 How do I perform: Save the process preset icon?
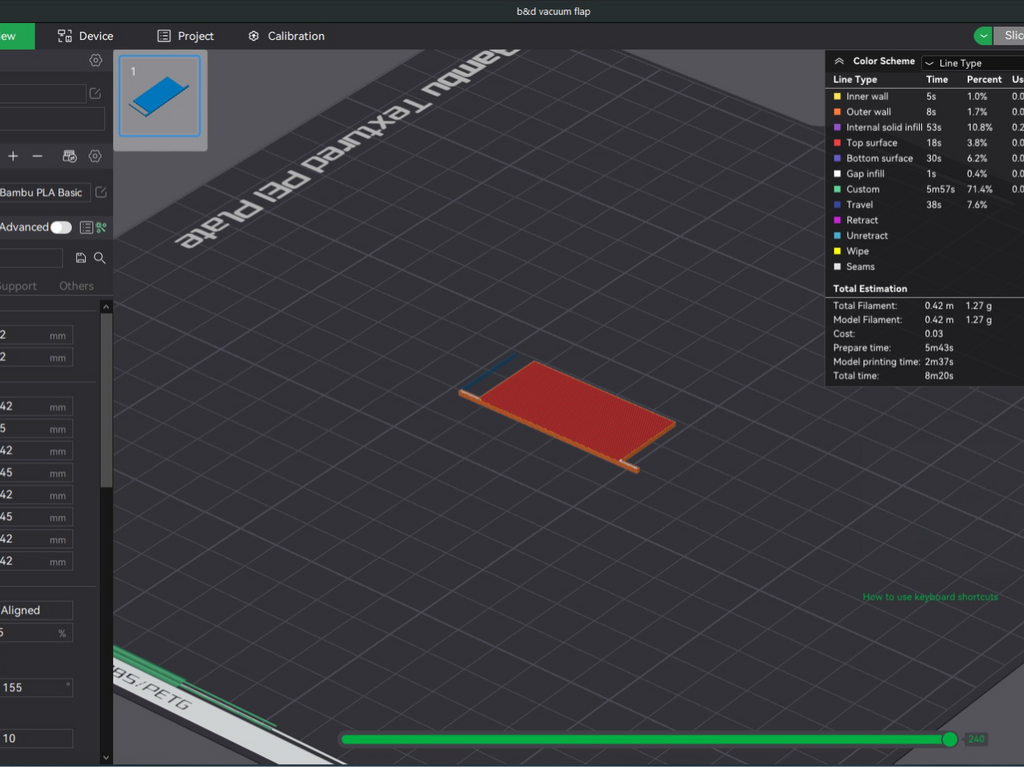tap(81, 258)
